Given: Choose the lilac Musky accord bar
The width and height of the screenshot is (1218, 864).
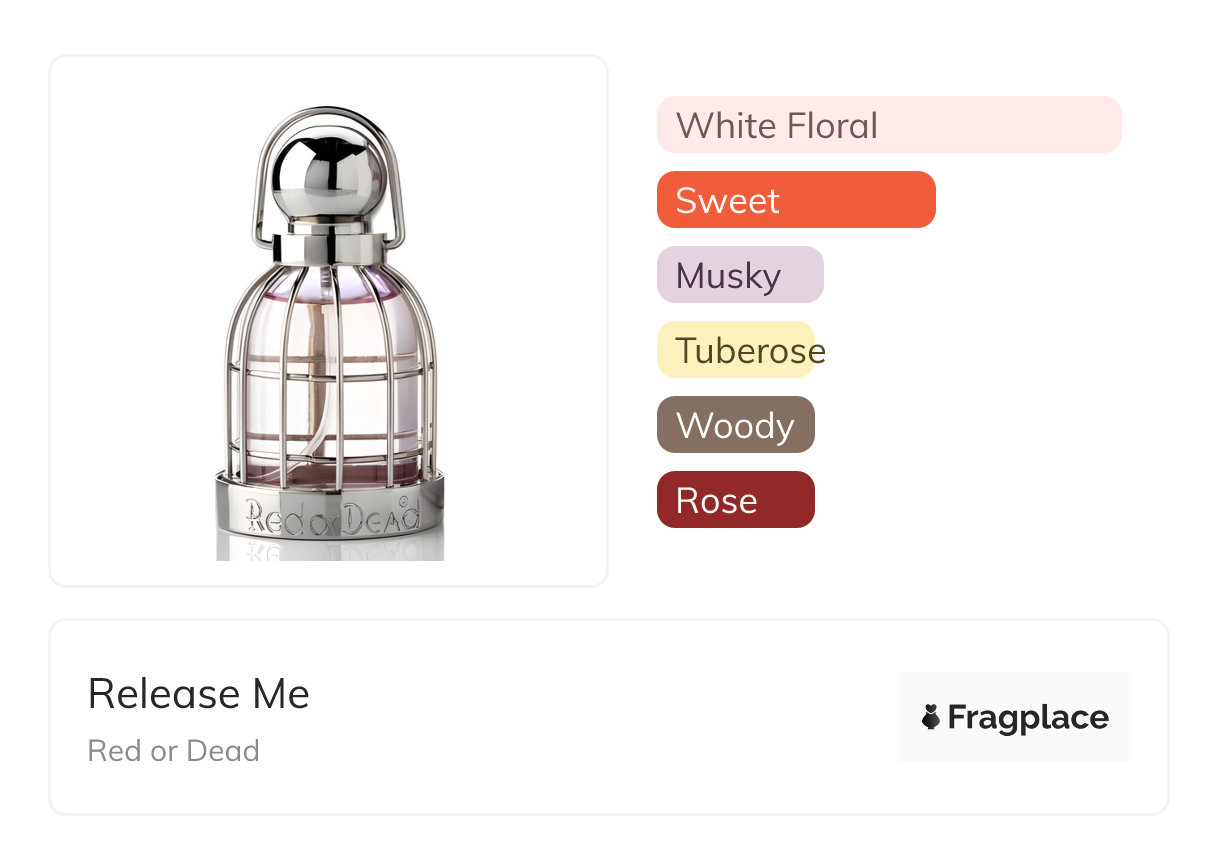Looking at the screenshot, I should point(739,275).
